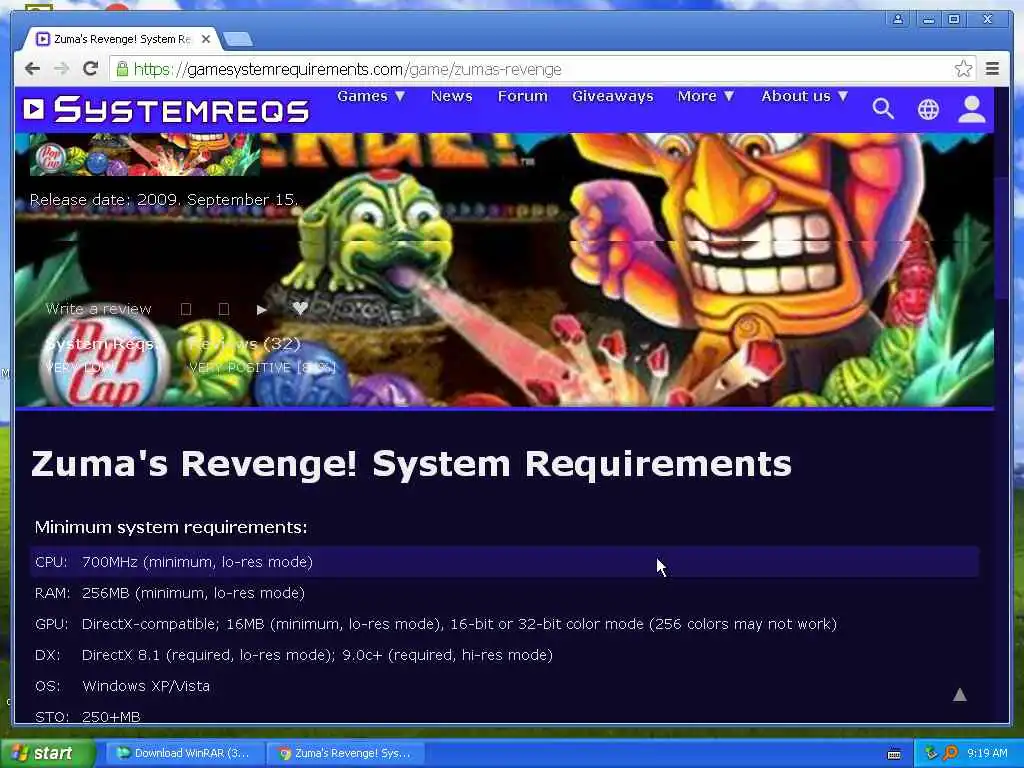Go back with the browser back arrow

(x=32, y=69)
